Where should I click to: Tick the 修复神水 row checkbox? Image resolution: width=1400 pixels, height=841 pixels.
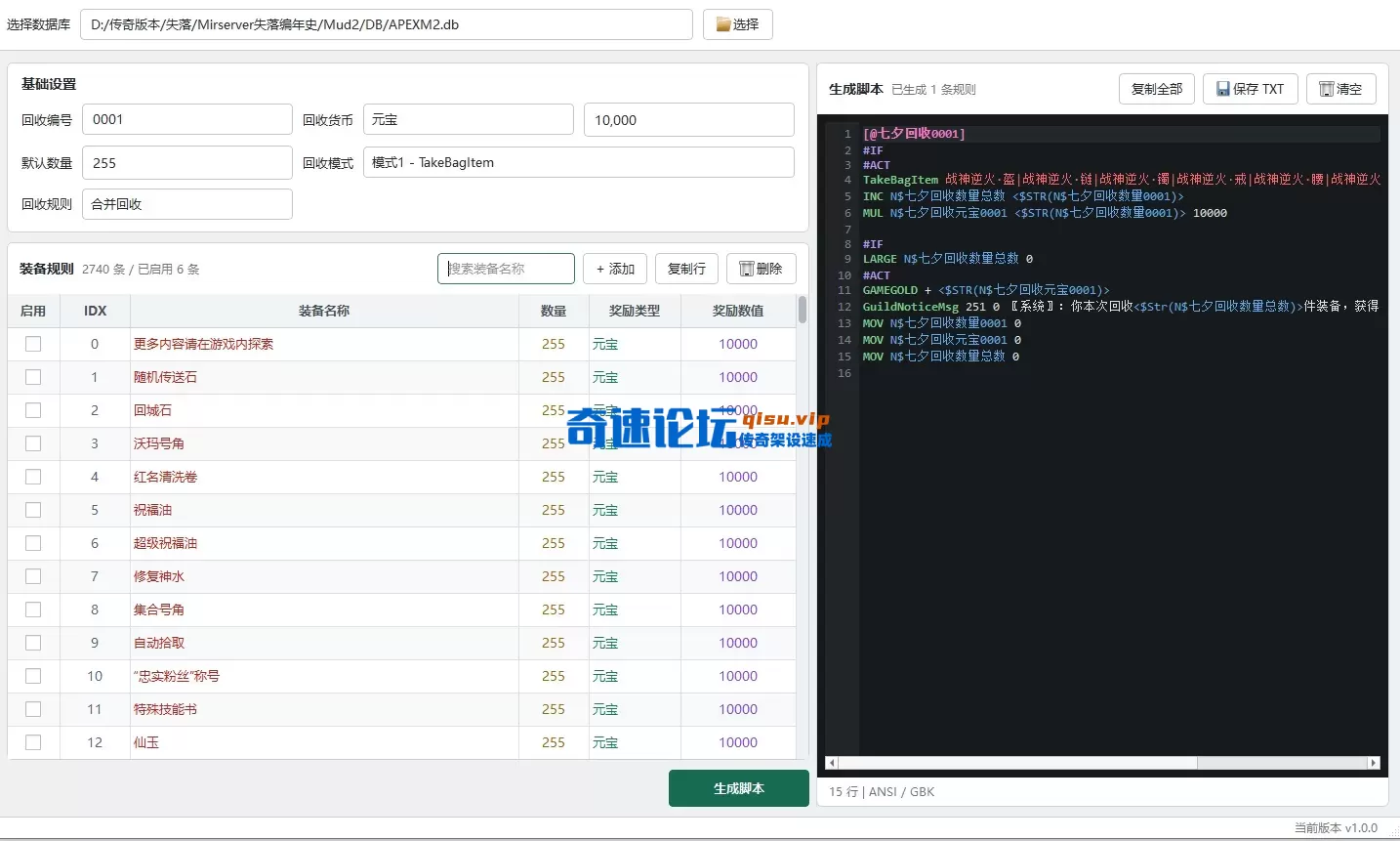(33, 576)
